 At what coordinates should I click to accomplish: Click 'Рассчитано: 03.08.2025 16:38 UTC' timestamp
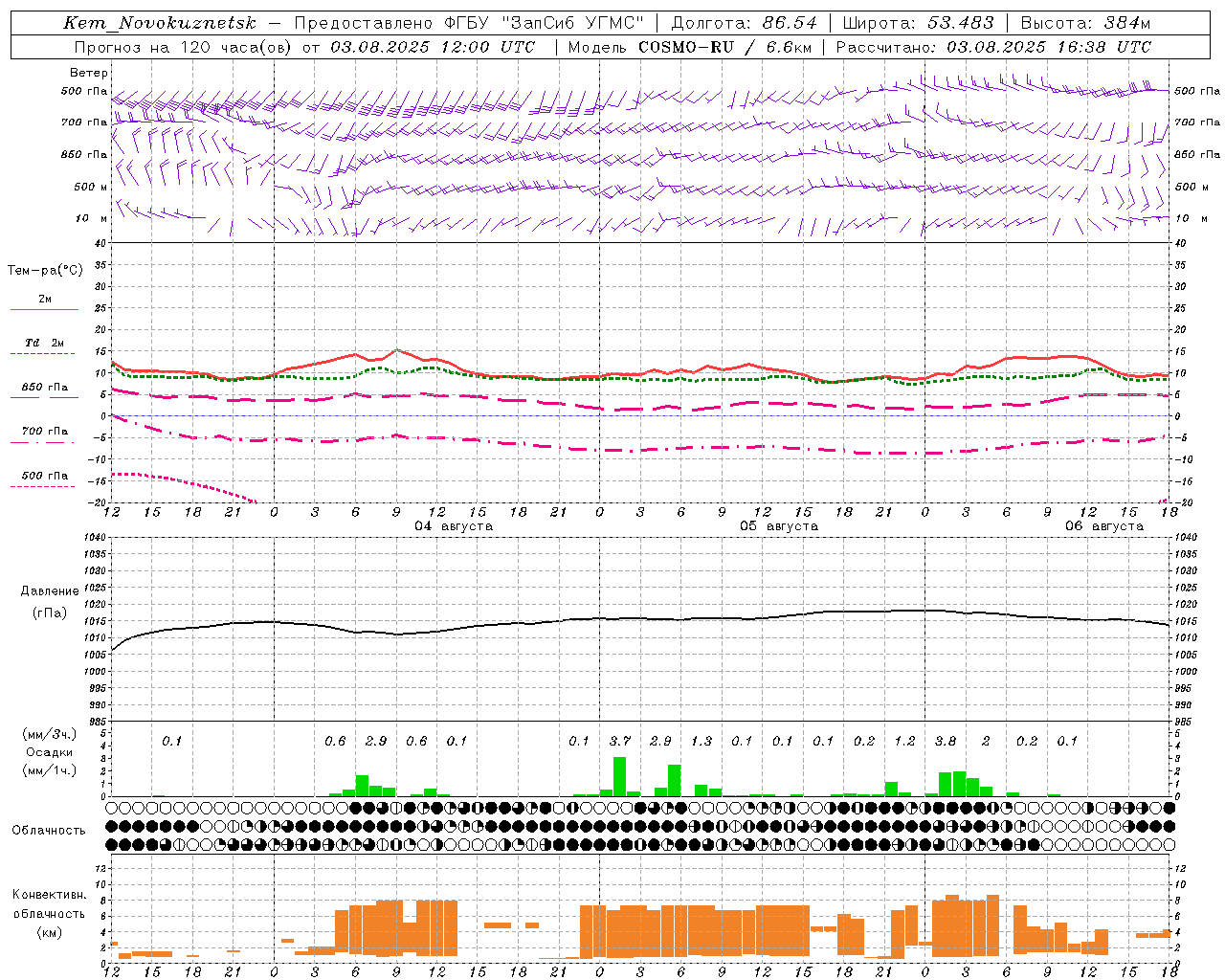point(993,47)
